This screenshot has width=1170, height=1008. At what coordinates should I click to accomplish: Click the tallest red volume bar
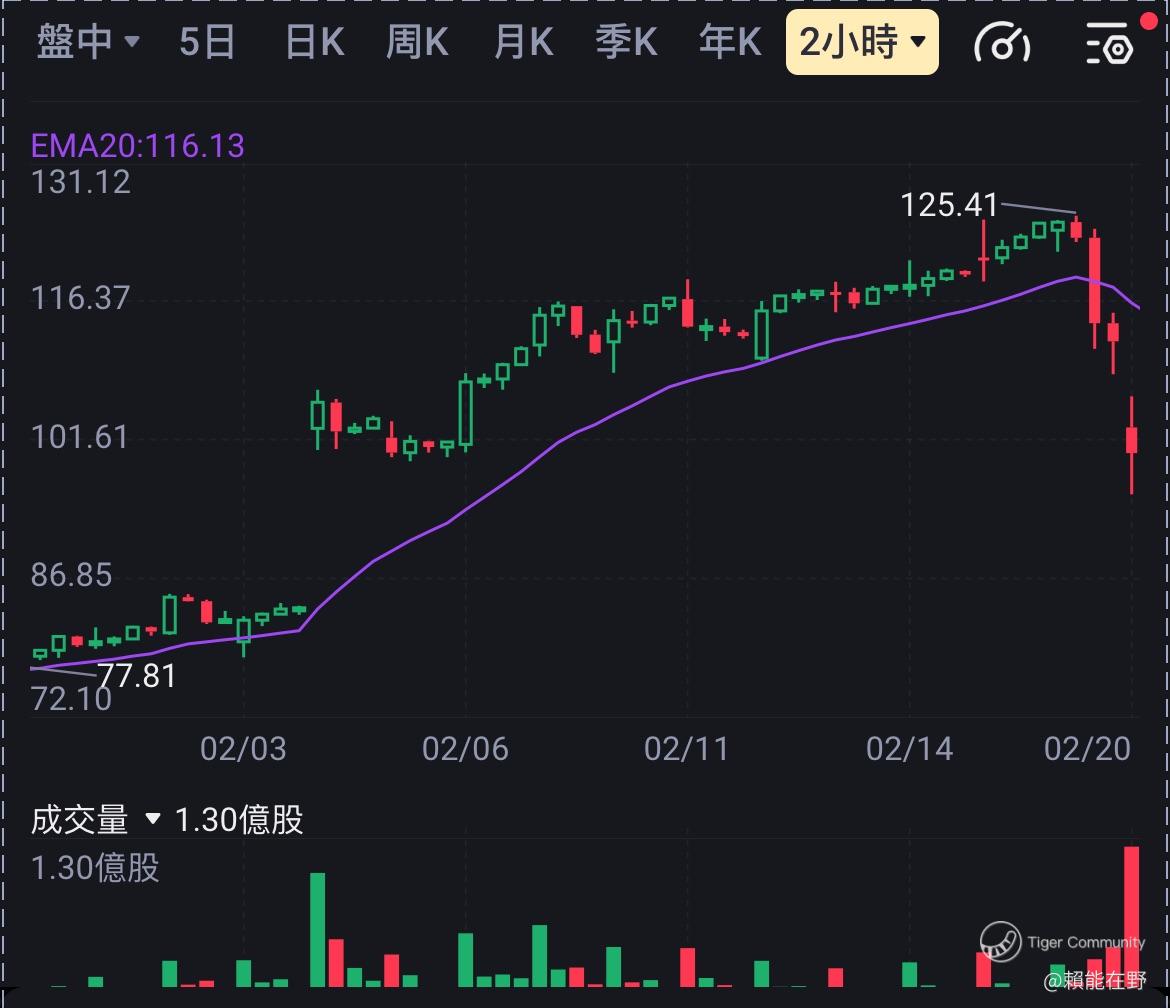point(1132,916)
